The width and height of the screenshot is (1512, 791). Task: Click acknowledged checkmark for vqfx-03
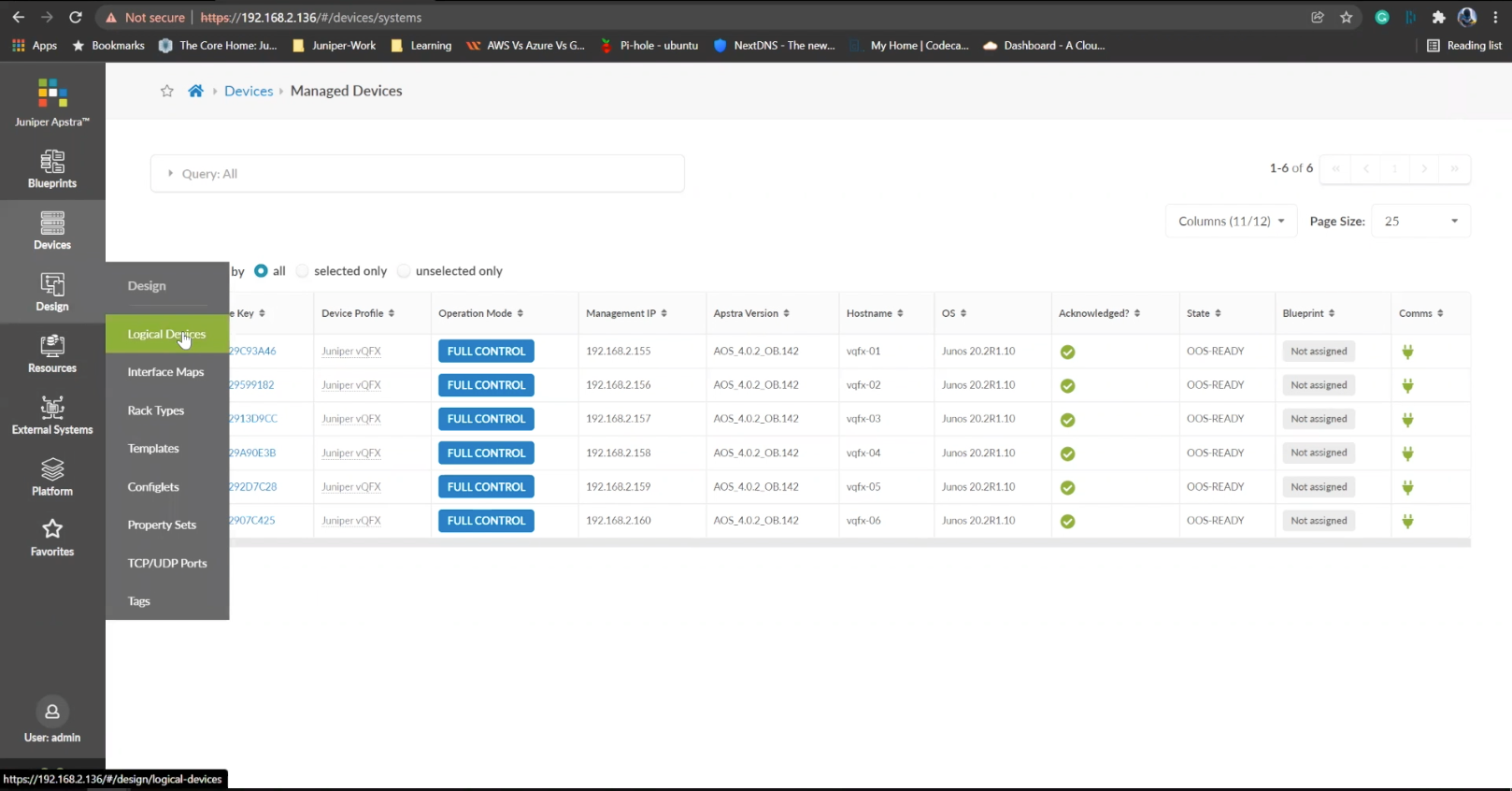tap(1067, 420)
